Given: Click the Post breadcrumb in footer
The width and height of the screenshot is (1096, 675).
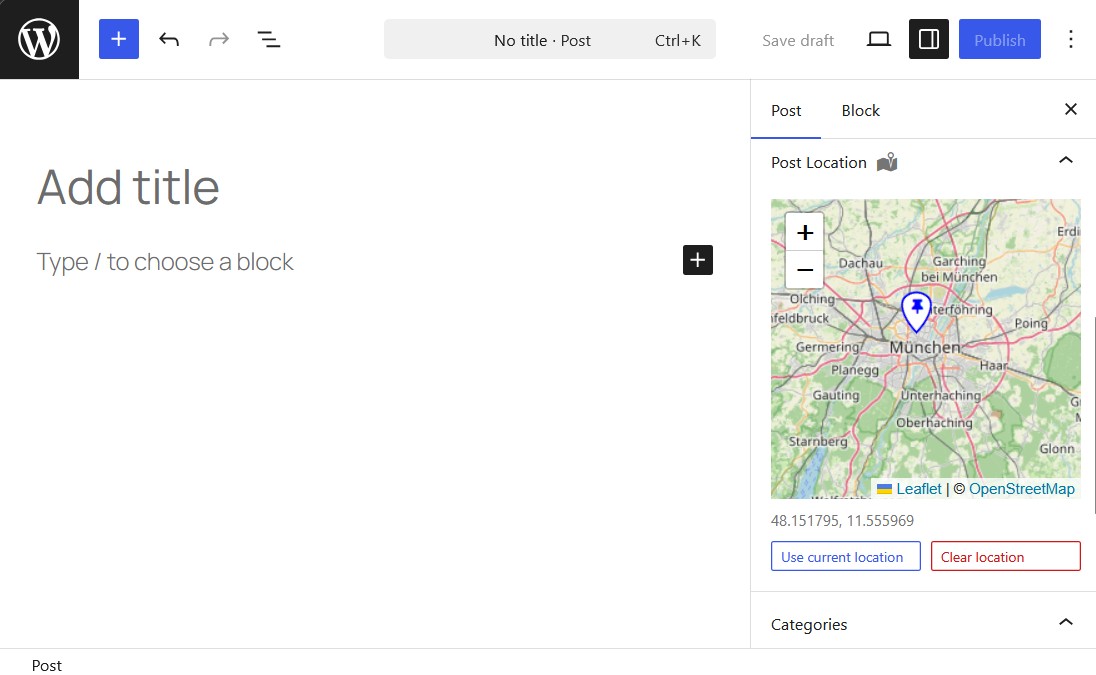Looking at the screenshot, I should point(47,665).
